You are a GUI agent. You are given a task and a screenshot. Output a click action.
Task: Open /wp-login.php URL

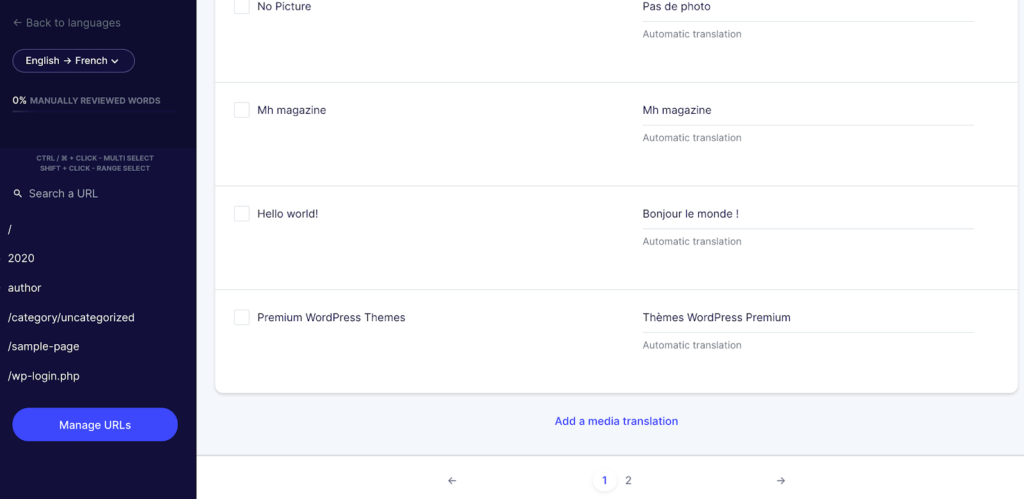coord(43,376)
